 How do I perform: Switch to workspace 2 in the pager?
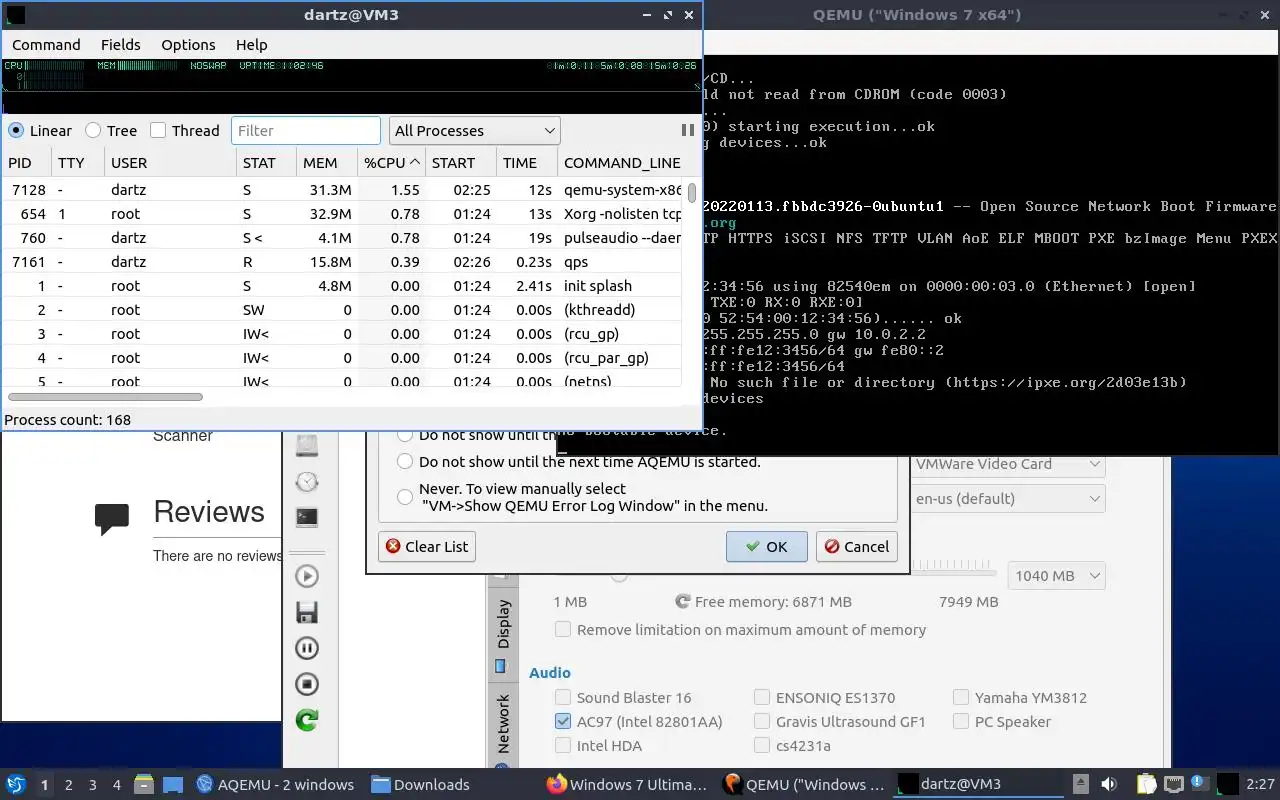coord(68,785)
